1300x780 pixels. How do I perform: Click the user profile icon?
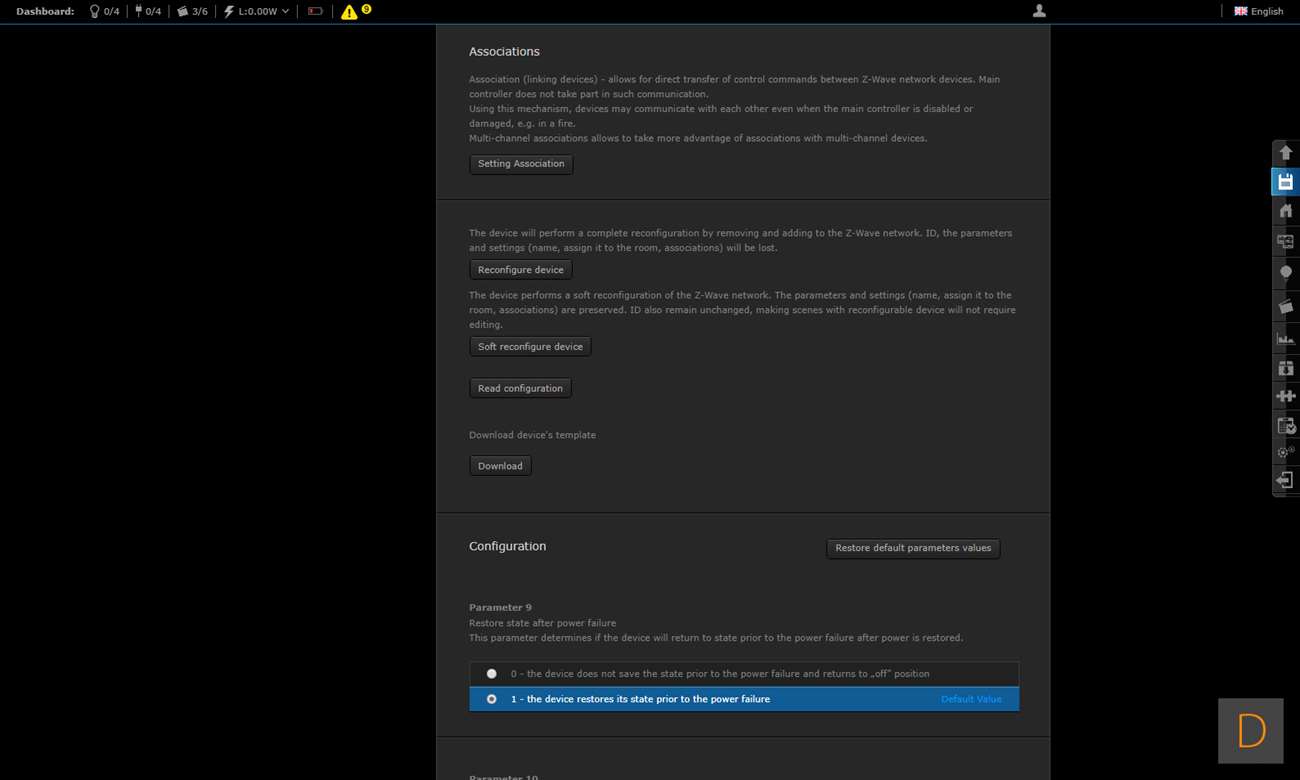[1039, 11]
